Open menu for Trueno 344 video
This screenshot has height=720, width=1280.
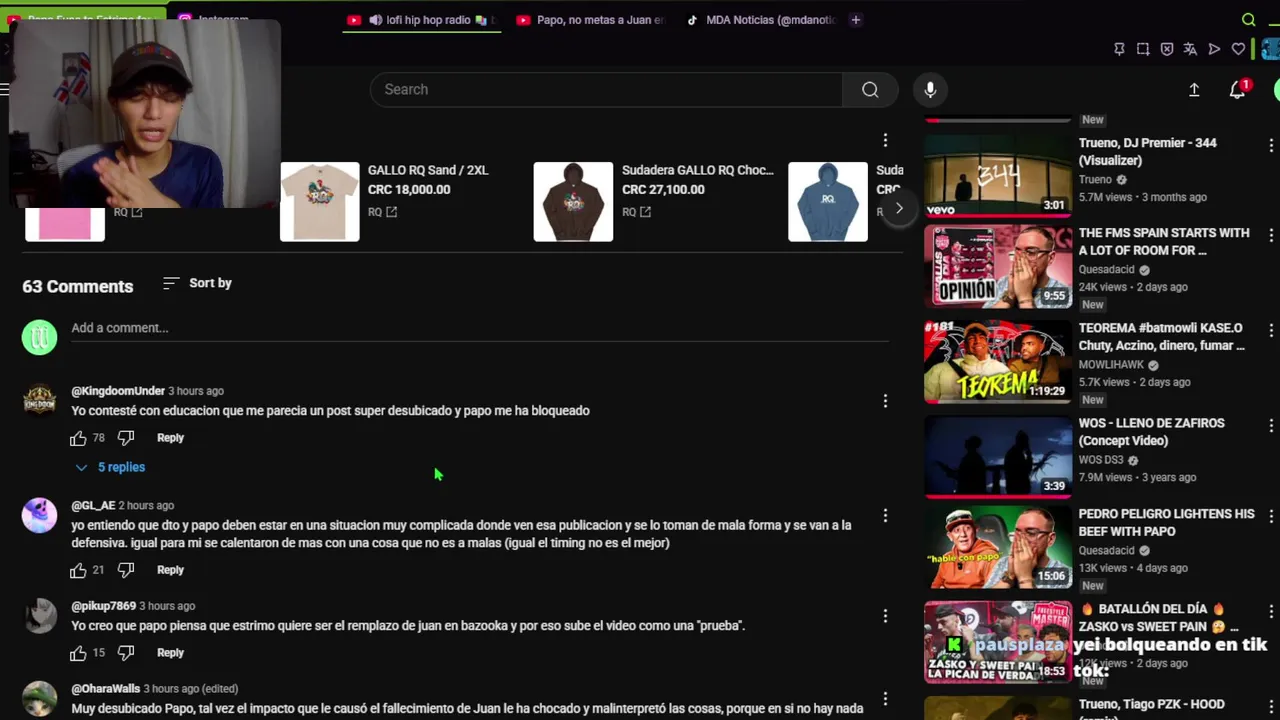[1271, 146]
